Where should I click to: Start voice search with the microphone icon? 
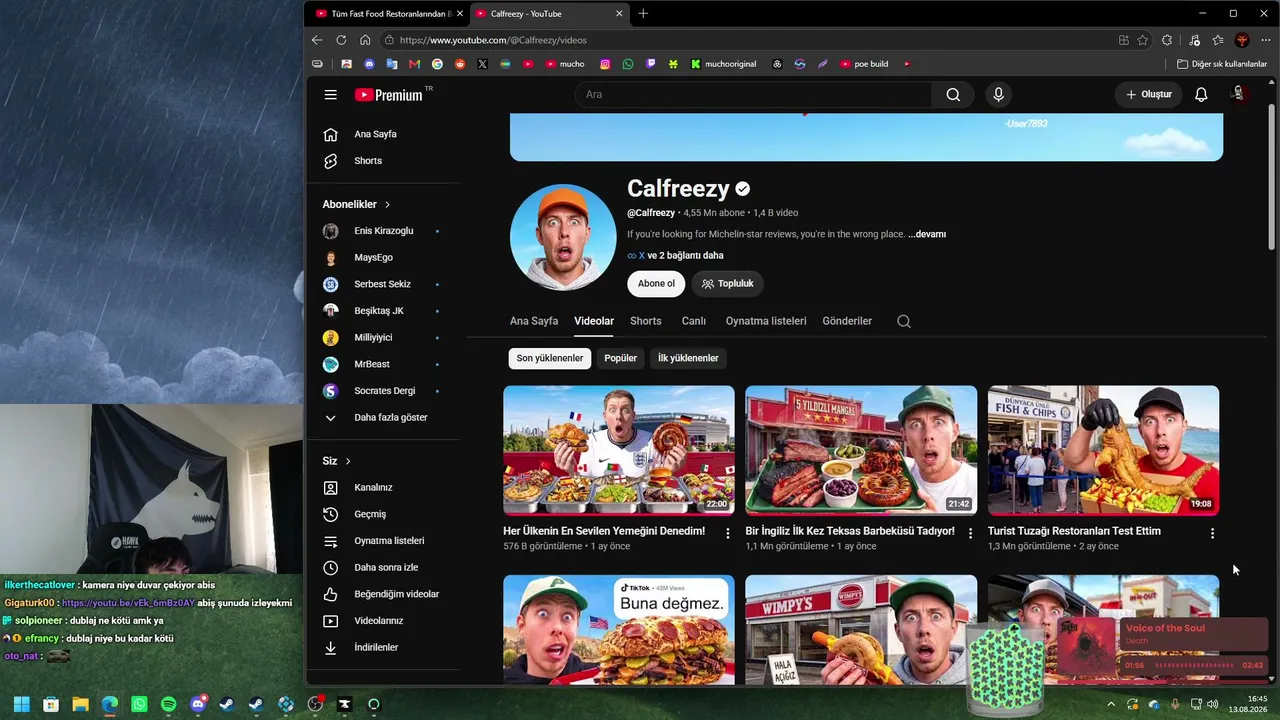click(998, 95)
